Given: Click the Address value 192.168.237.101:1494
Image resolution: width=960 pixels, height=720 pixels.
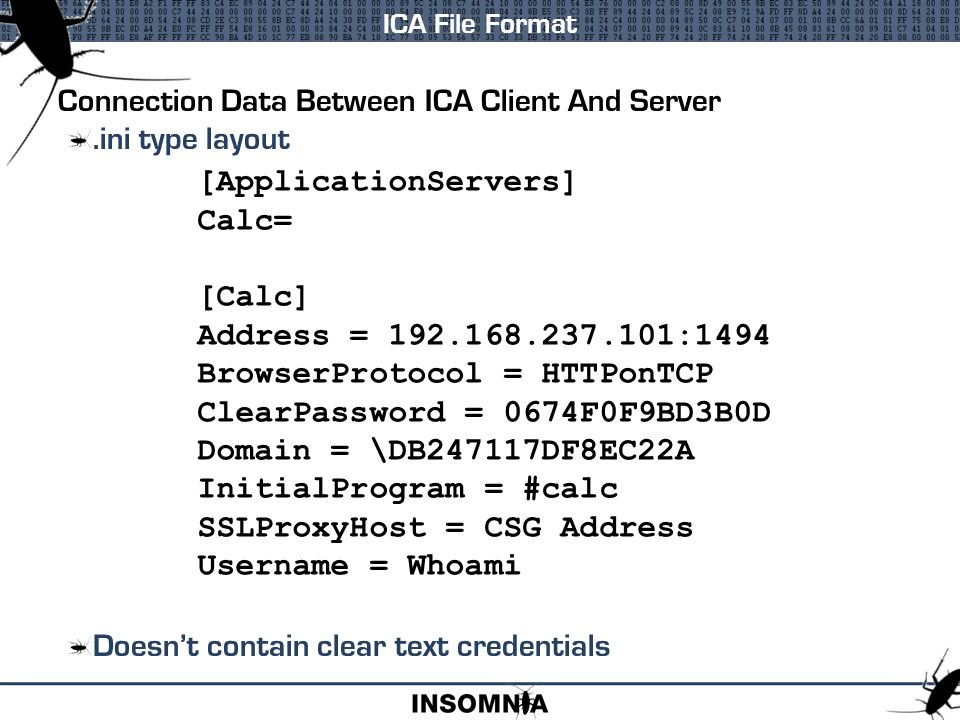Looking at the screenshot, I should click(x=579, y=336).
